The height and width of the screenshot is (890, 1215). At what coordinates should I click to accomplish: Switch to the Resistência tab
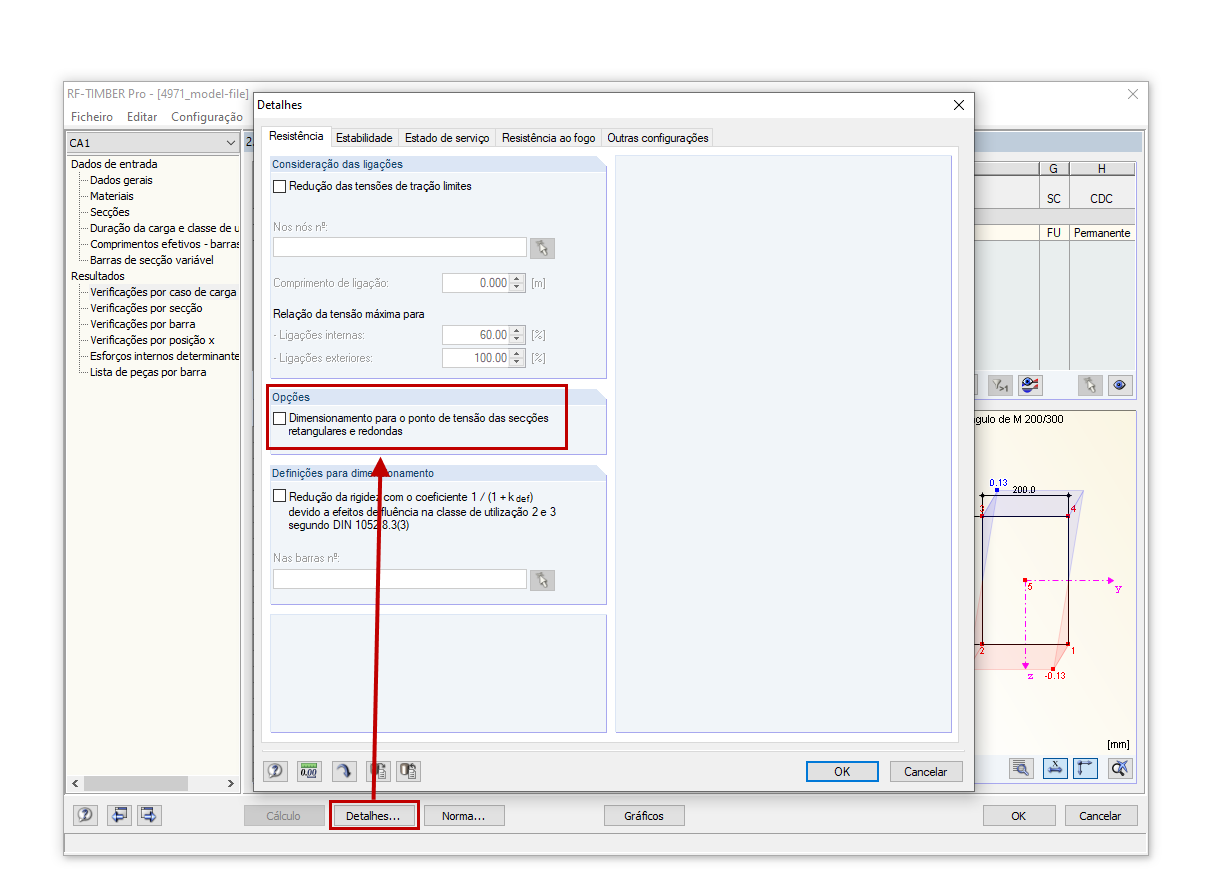296,136
